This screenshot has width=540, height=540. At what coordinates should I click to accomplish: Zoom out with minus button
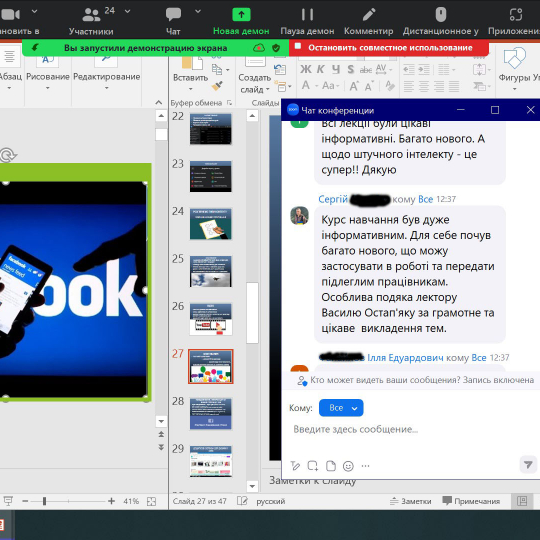[x=25, y=501]
